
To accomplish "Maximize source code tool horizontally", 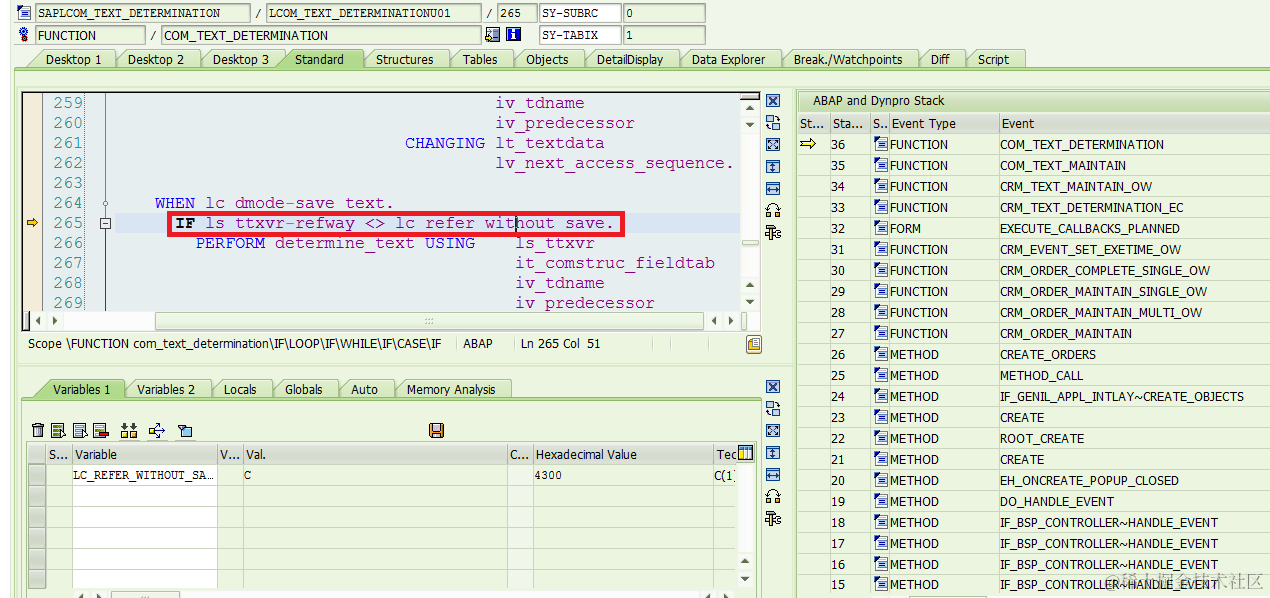I will pos(773,188).
